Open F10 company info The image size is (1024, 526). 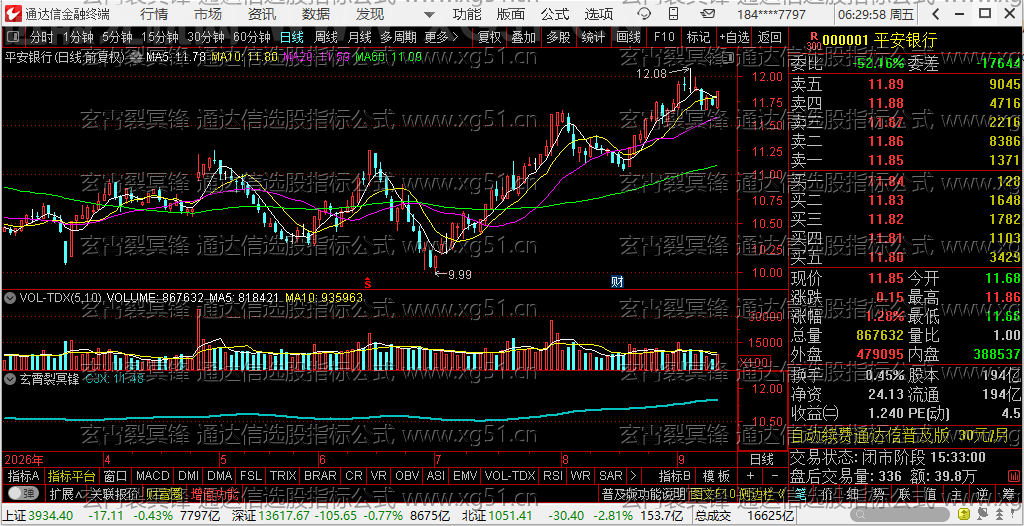(x=664, y=38)
